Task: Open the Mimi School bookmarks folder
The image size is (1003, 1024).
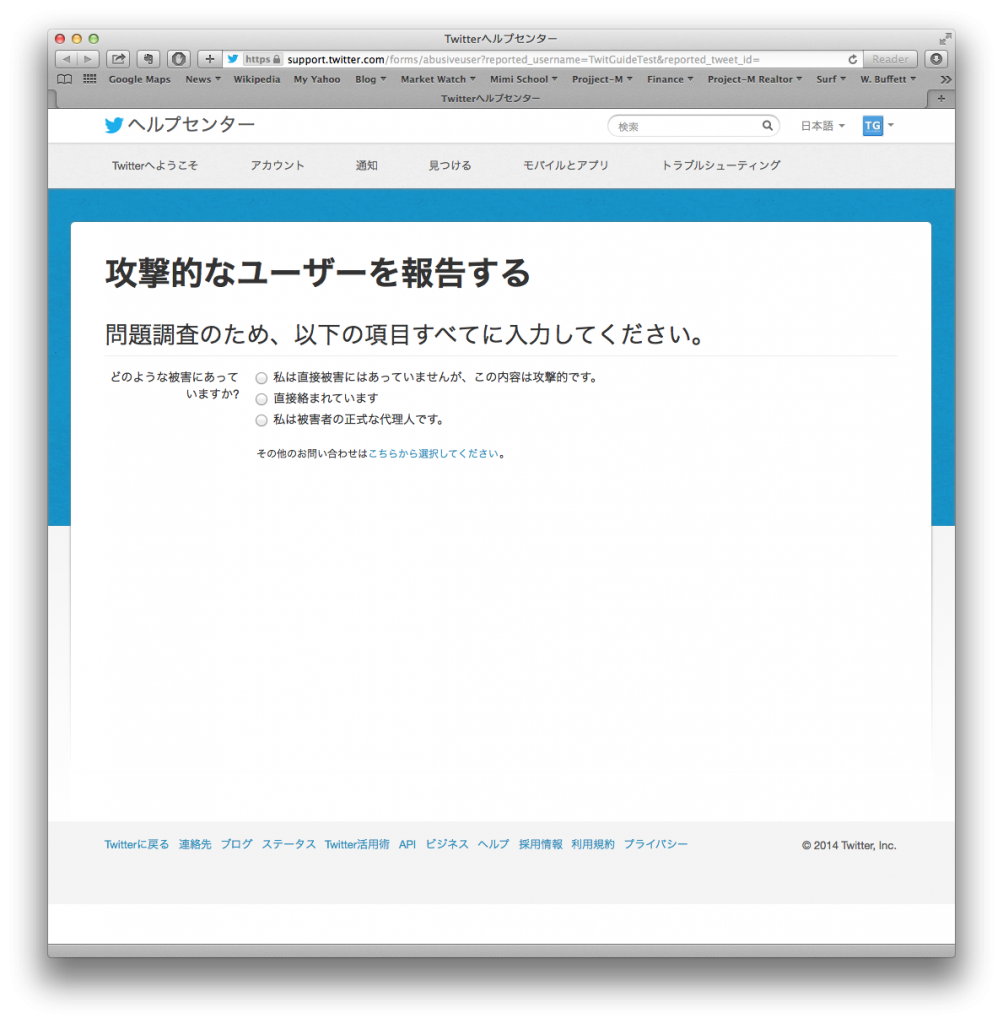Action: tap(524, 79)
